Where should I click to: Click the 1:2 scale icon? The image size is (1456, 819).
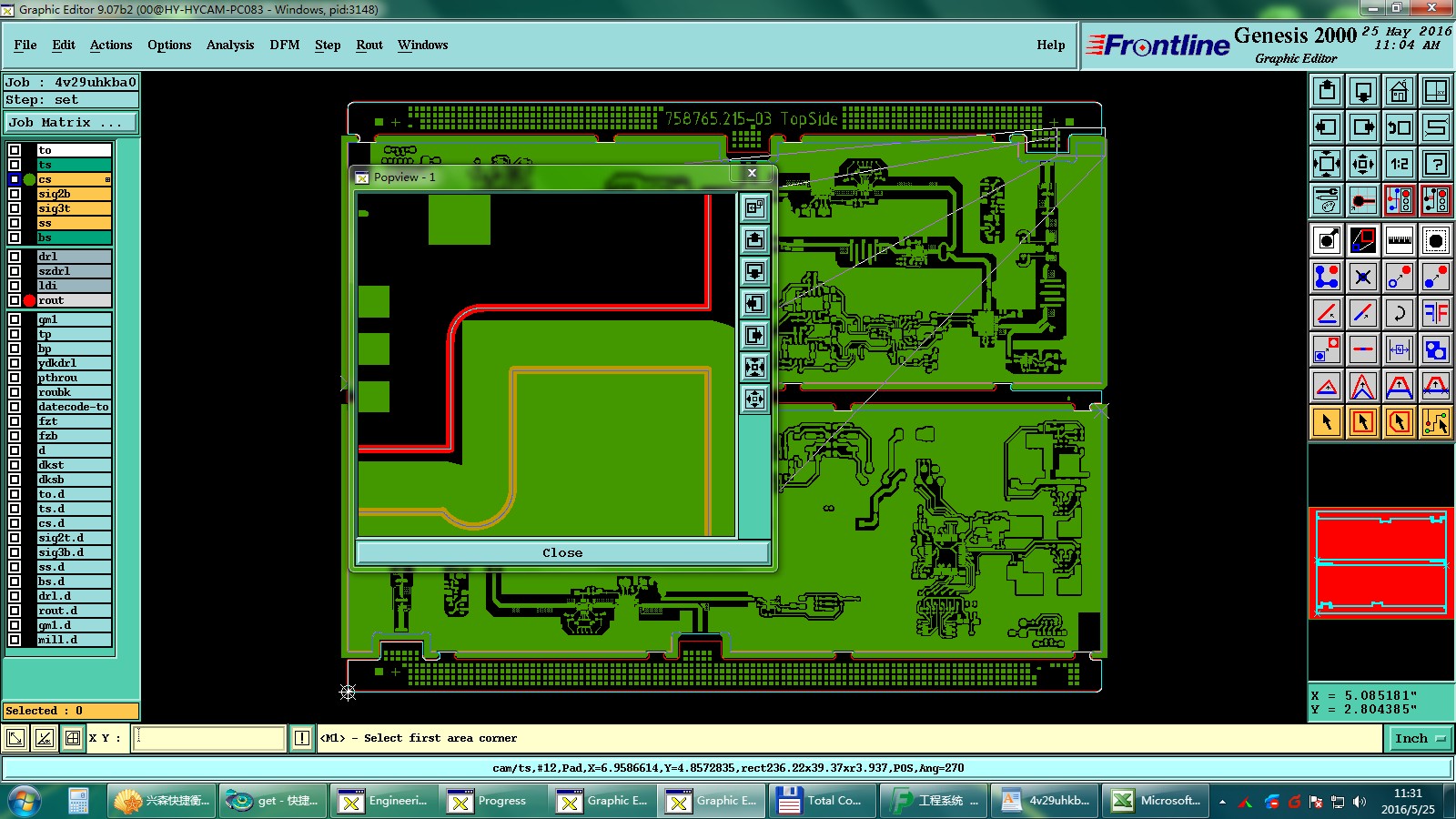[1400, 164]
